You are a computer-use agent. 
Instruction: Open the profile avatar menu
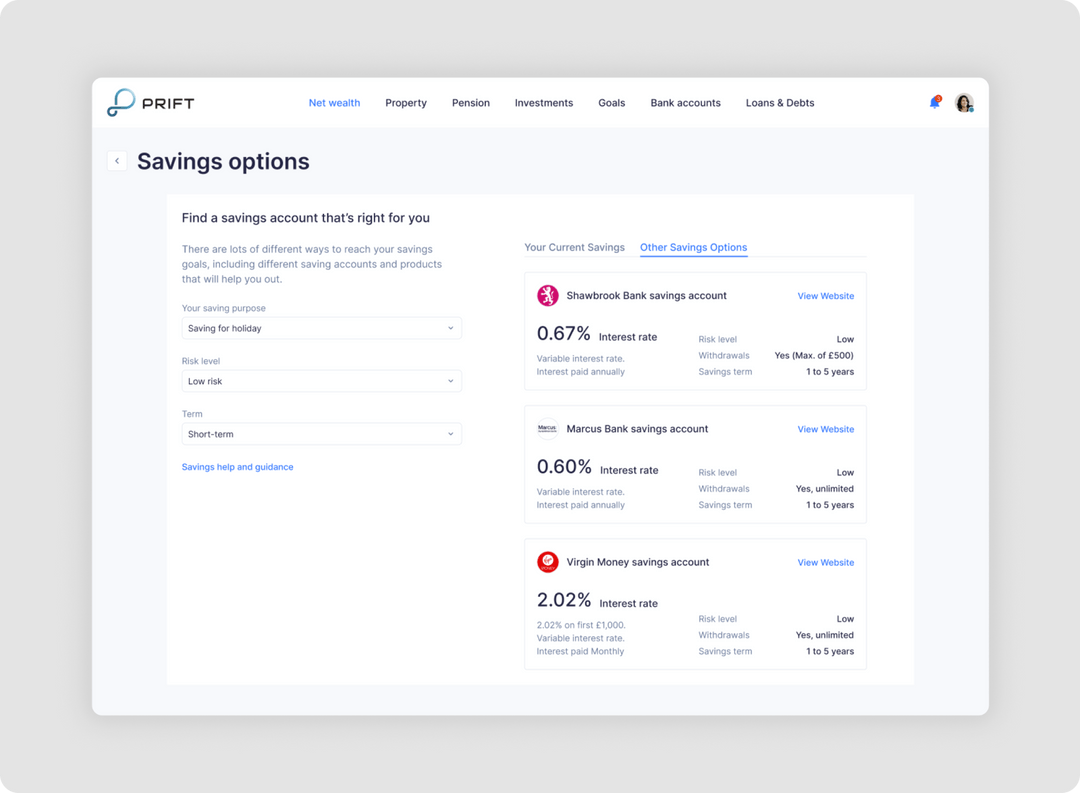[963, 103]
